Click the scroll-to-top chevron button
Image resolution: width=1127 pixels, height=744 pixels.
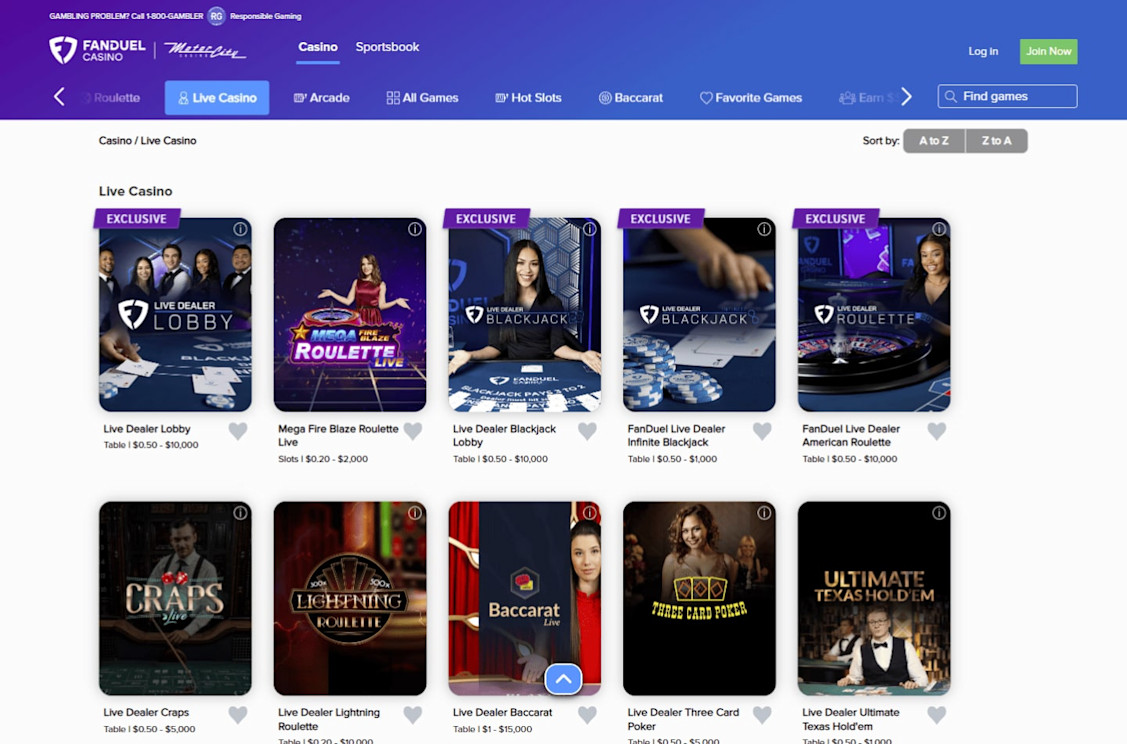click(x=564, y=679)
